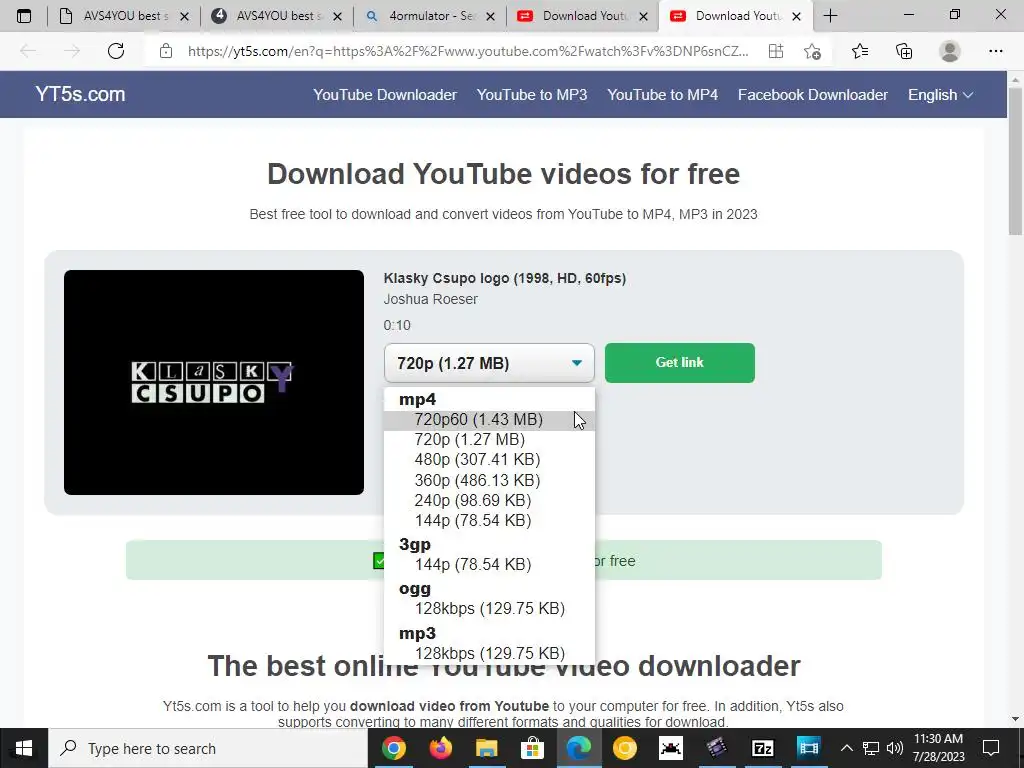Screen dimensions: 1024x768
Task: Select 240p (98.69 KB) option
Action: pos(489,500)
